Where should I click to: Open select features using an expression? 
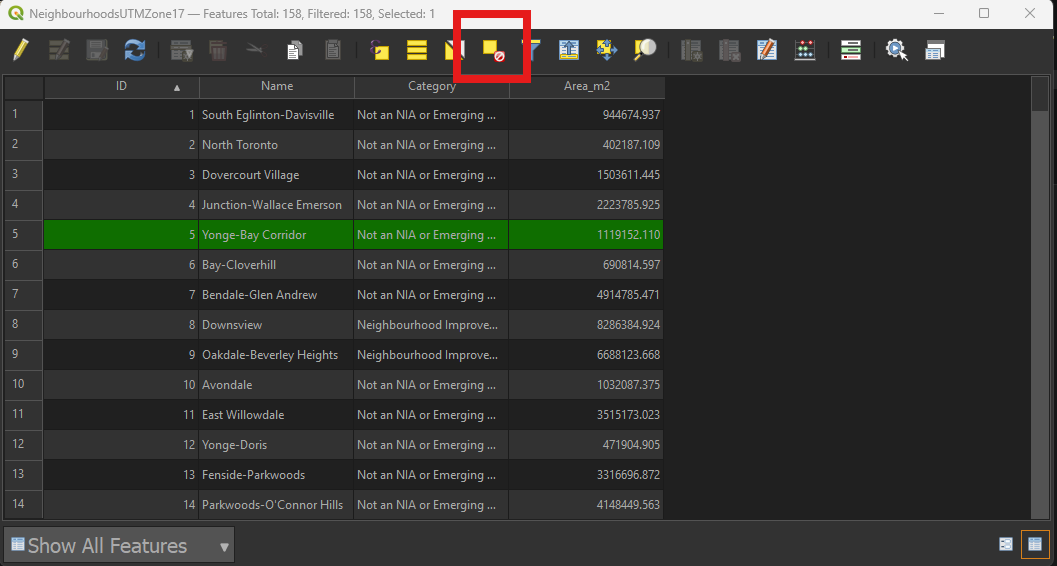pos(380,50)
